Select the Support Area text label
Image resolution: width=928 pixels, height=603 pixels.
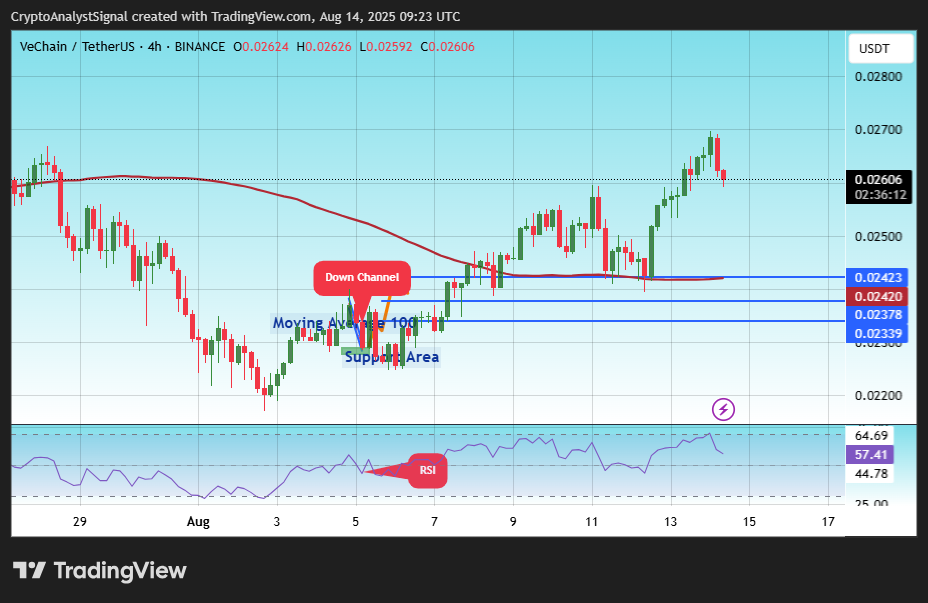tap(392, 357)
